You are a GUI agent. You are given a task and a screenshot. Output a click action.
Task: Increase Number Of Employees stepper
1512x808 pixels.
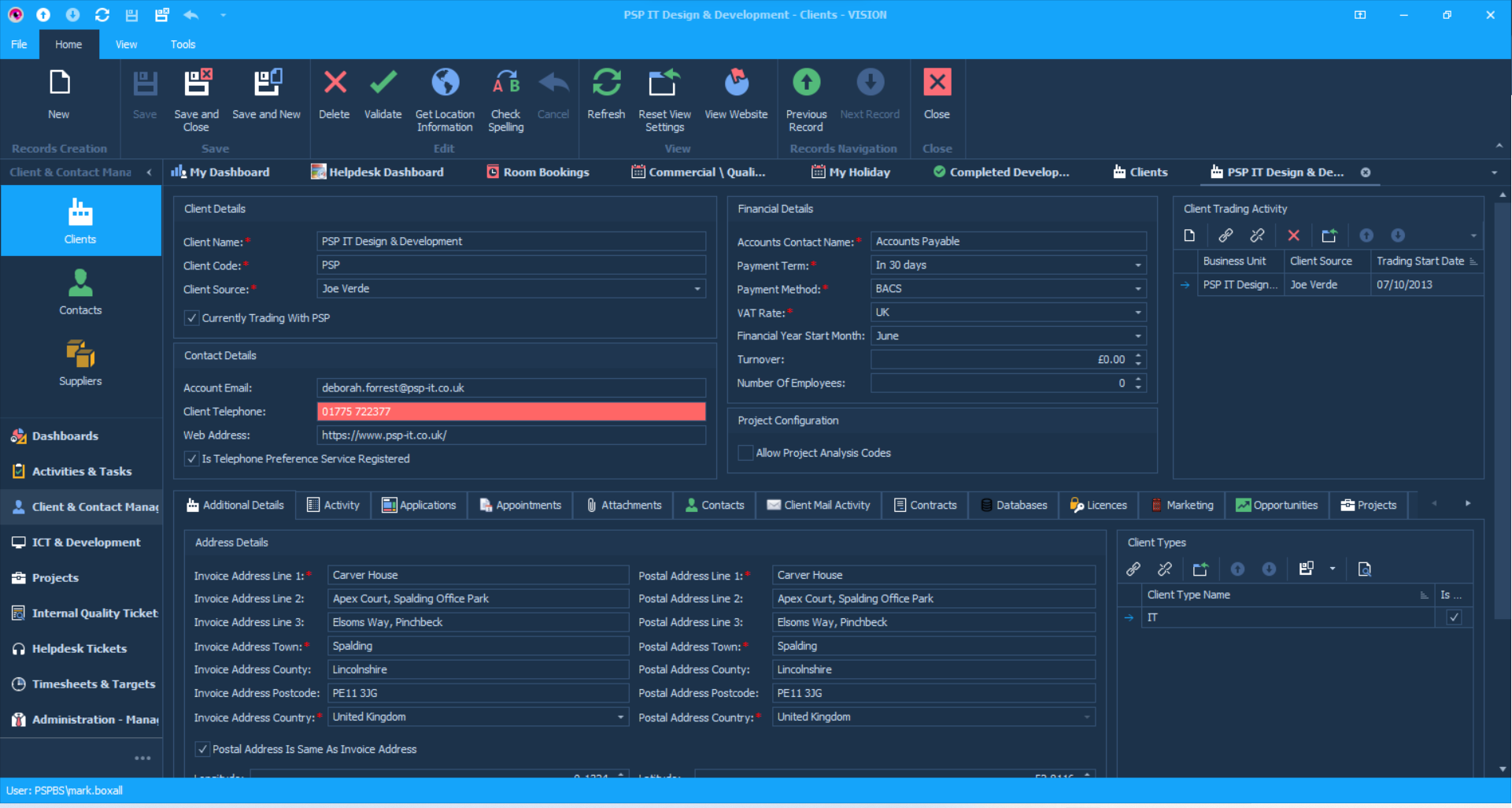coord(1138,379)
